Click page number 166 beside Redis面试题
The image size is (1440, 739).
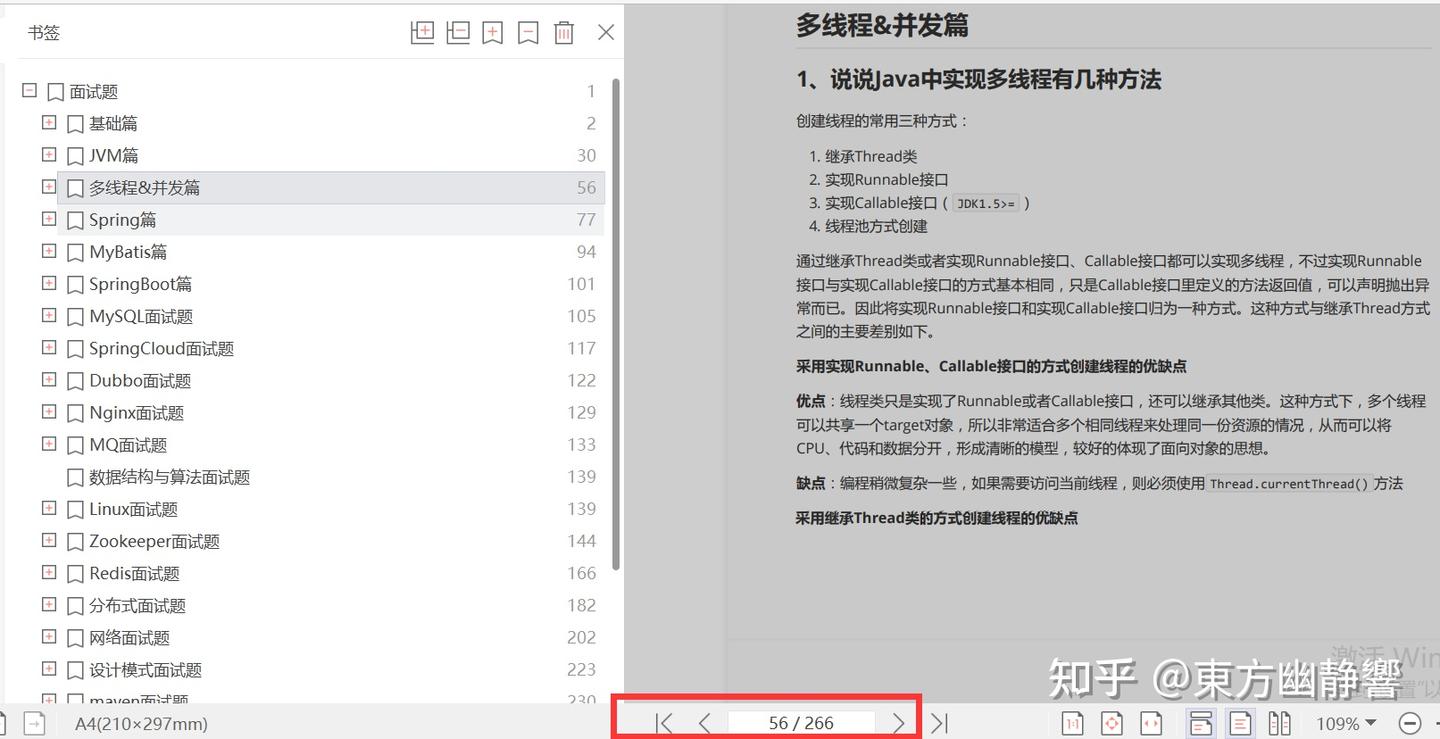coord(581,573)
